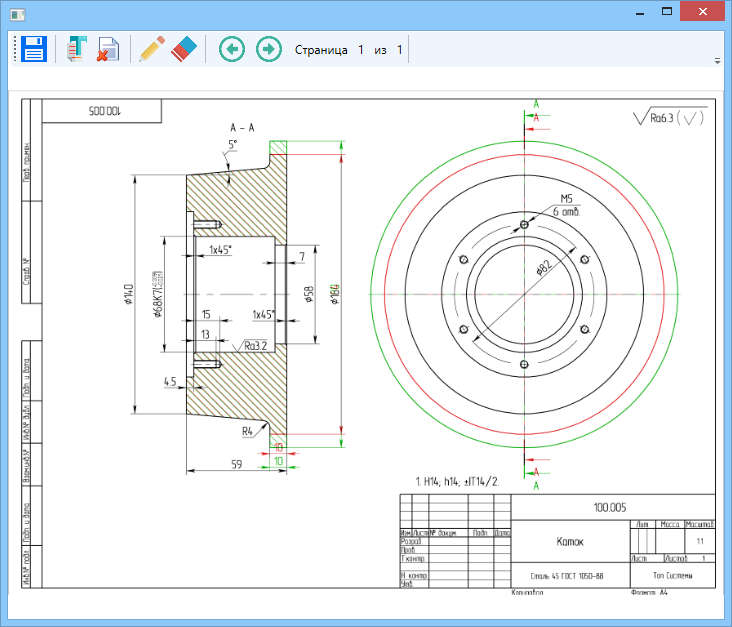Click the bottom tapped hole in the front view

pos(524,364)
